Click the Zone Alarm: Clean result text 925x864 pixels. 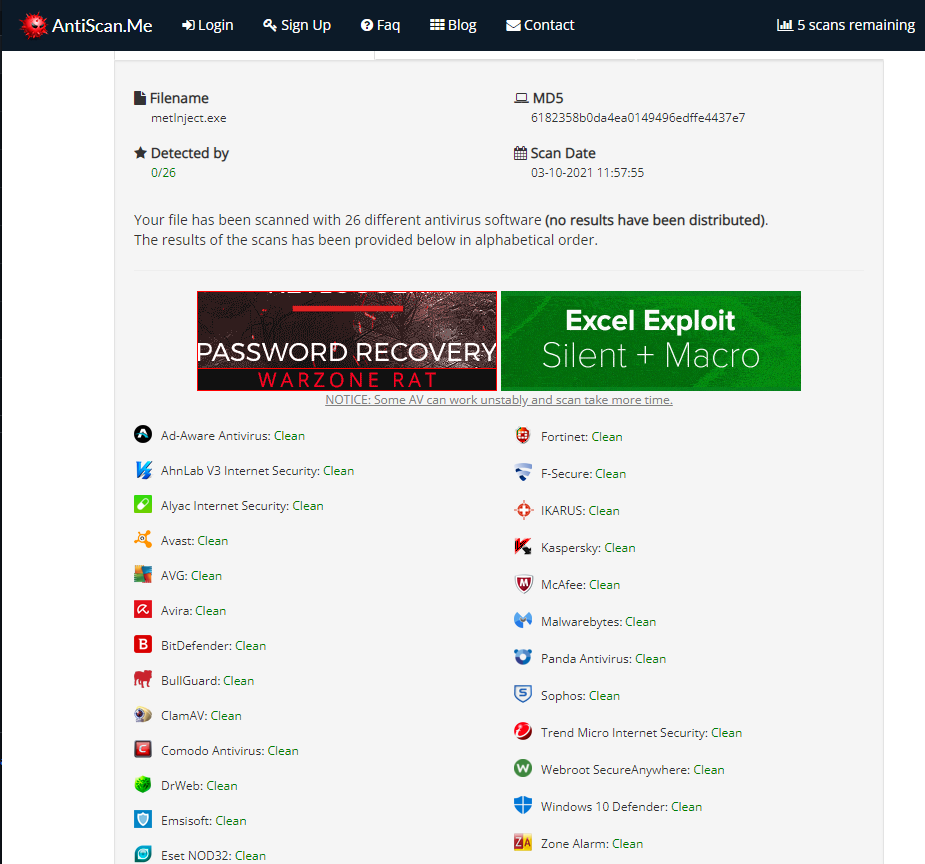pos(592,844)
